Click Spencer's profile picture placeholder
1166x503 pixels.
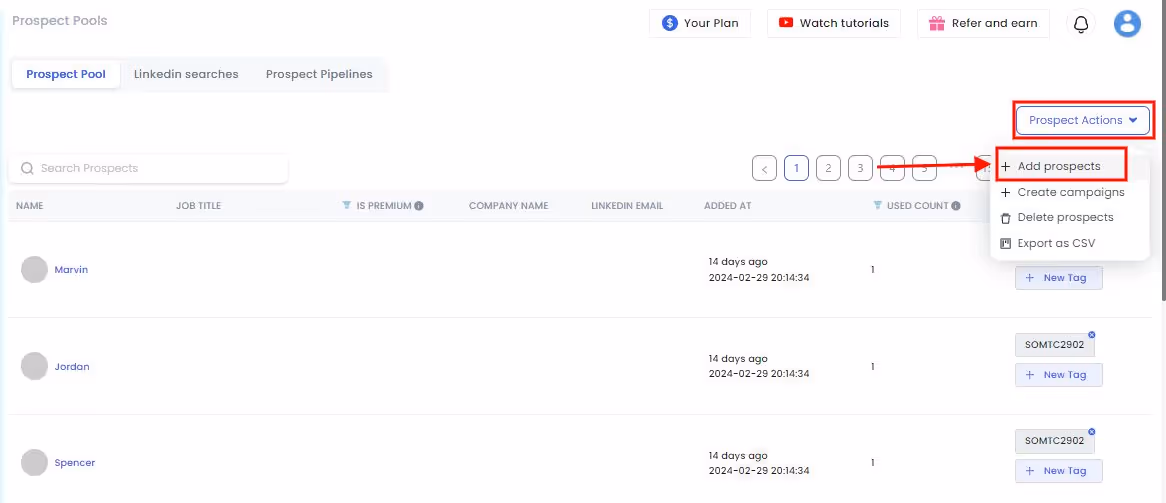[34, 462]
